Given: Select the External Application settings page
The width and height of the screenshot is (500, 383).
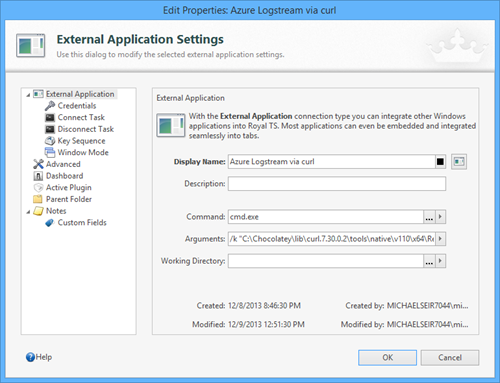Looking at the screenshot, I should (x=80, y=94).
